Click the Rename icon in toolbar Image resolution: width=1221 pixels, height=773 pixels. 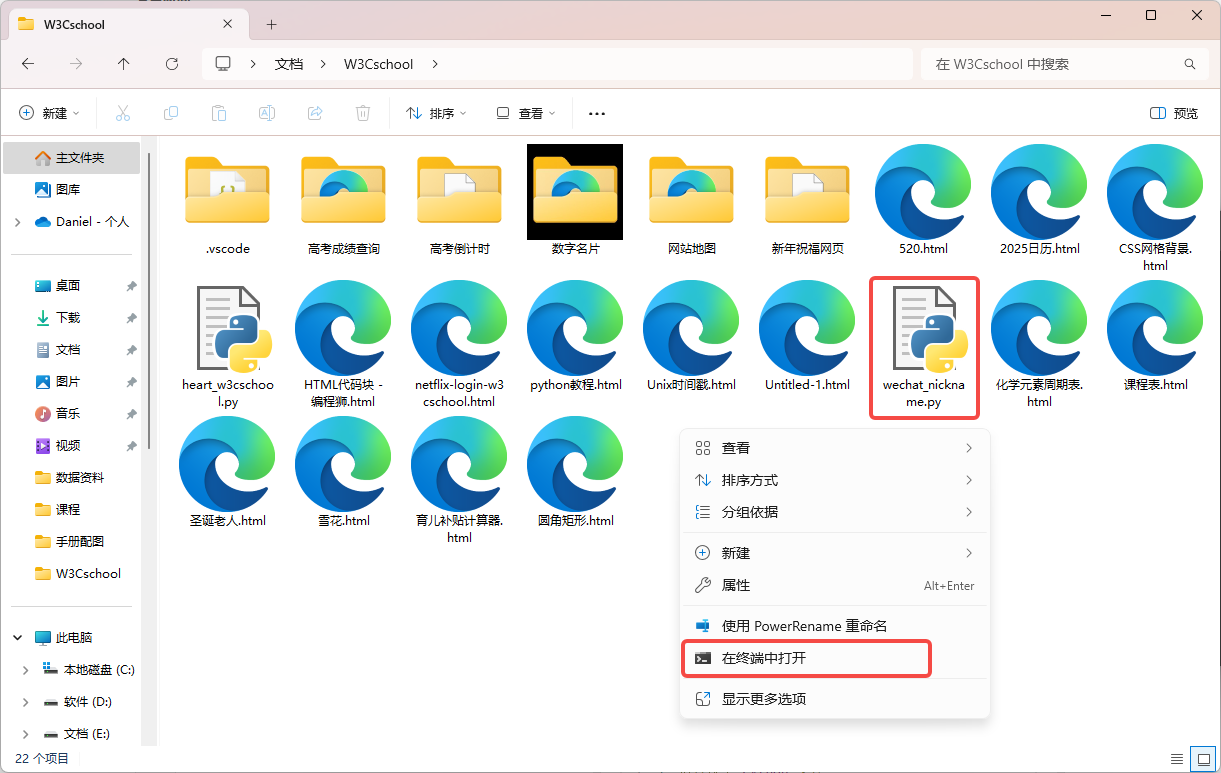(267, 113)
